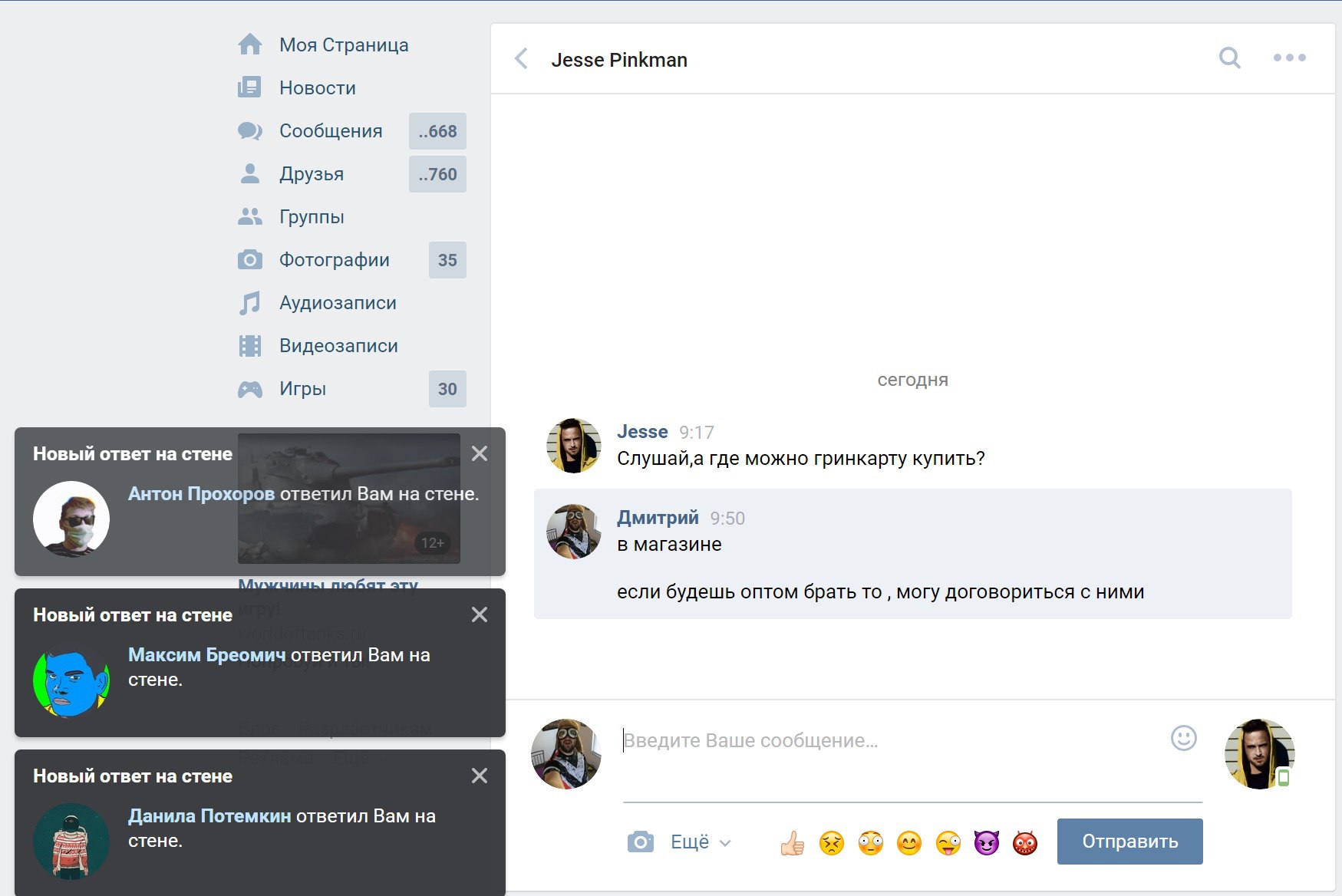
Task: Go to Моя Страница
Action: coord(344,45)
